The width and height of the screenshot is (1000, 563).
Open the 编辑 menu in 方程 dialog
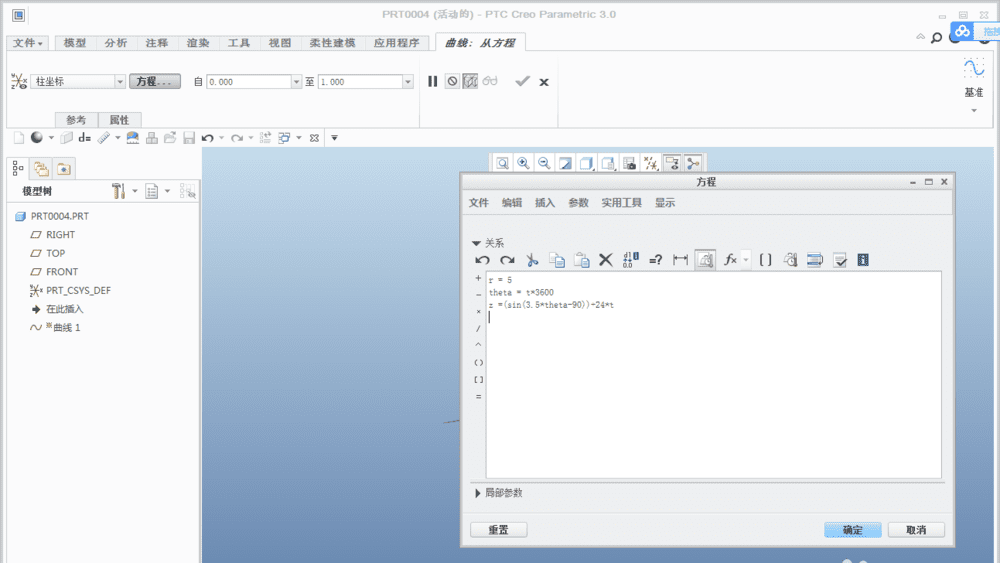(x=511, y=203)
